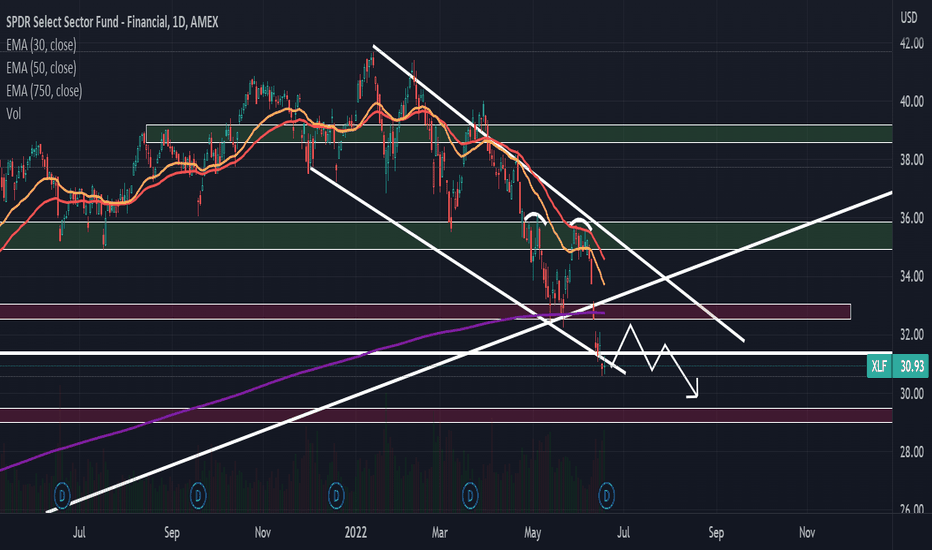Click the 36.00 price axis label
Image resolution: width=932 pixels, height=550 pixels.
[912, 218]
